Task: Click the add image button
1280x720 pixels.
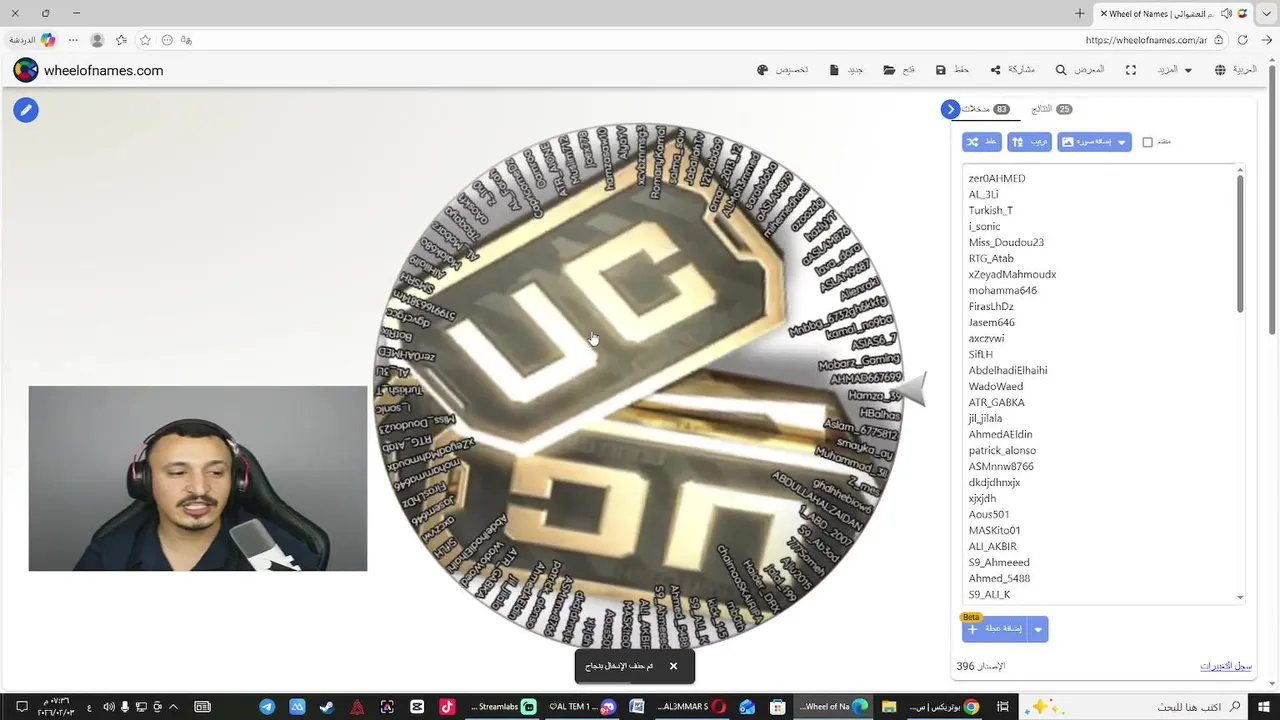Action: (1085, 142)
